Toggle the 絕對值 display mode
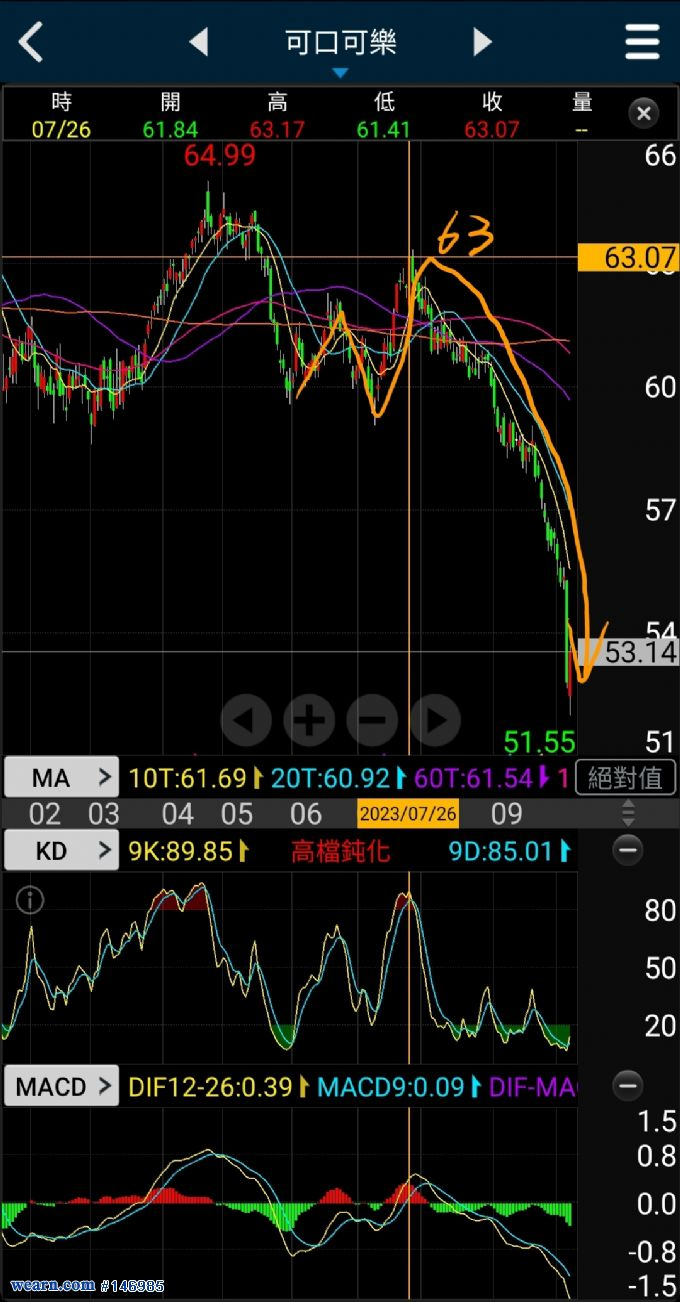The height and width of the screenshot is (1302, 680). (x=626, y=778)
